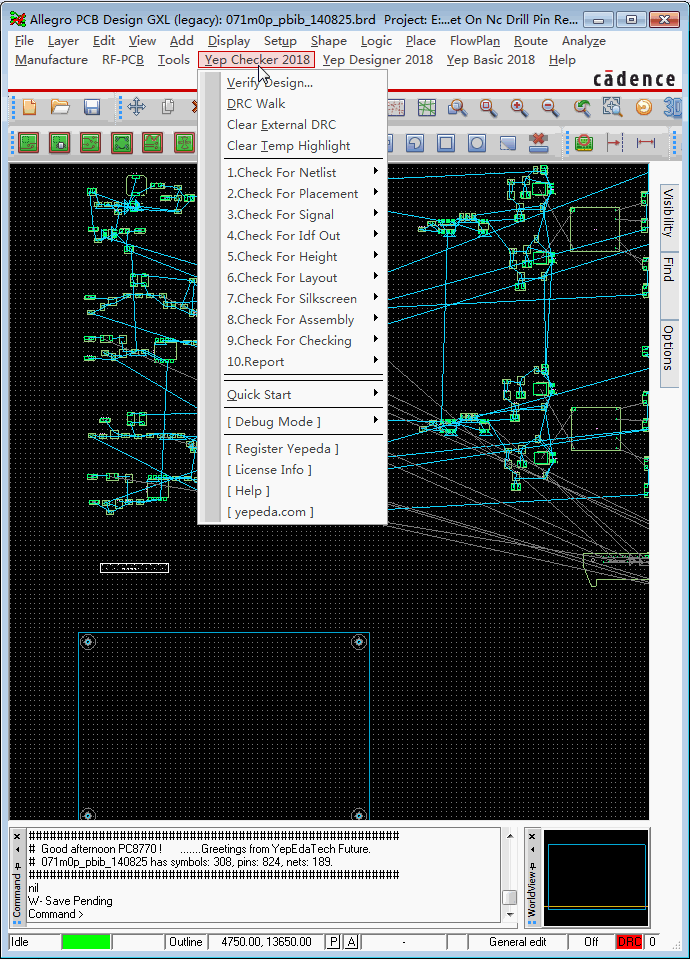Click the orange Refresh icon
This screenshot has height=960, width=690.
(643, 108)
